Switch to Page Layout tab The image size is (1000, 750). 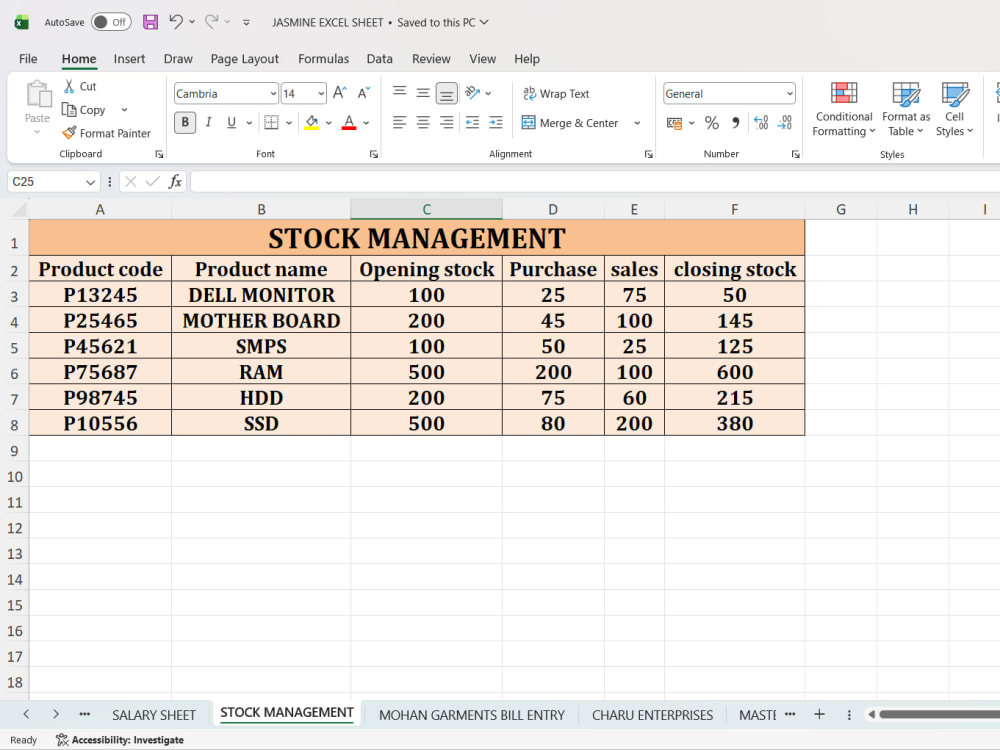(245, 59)
